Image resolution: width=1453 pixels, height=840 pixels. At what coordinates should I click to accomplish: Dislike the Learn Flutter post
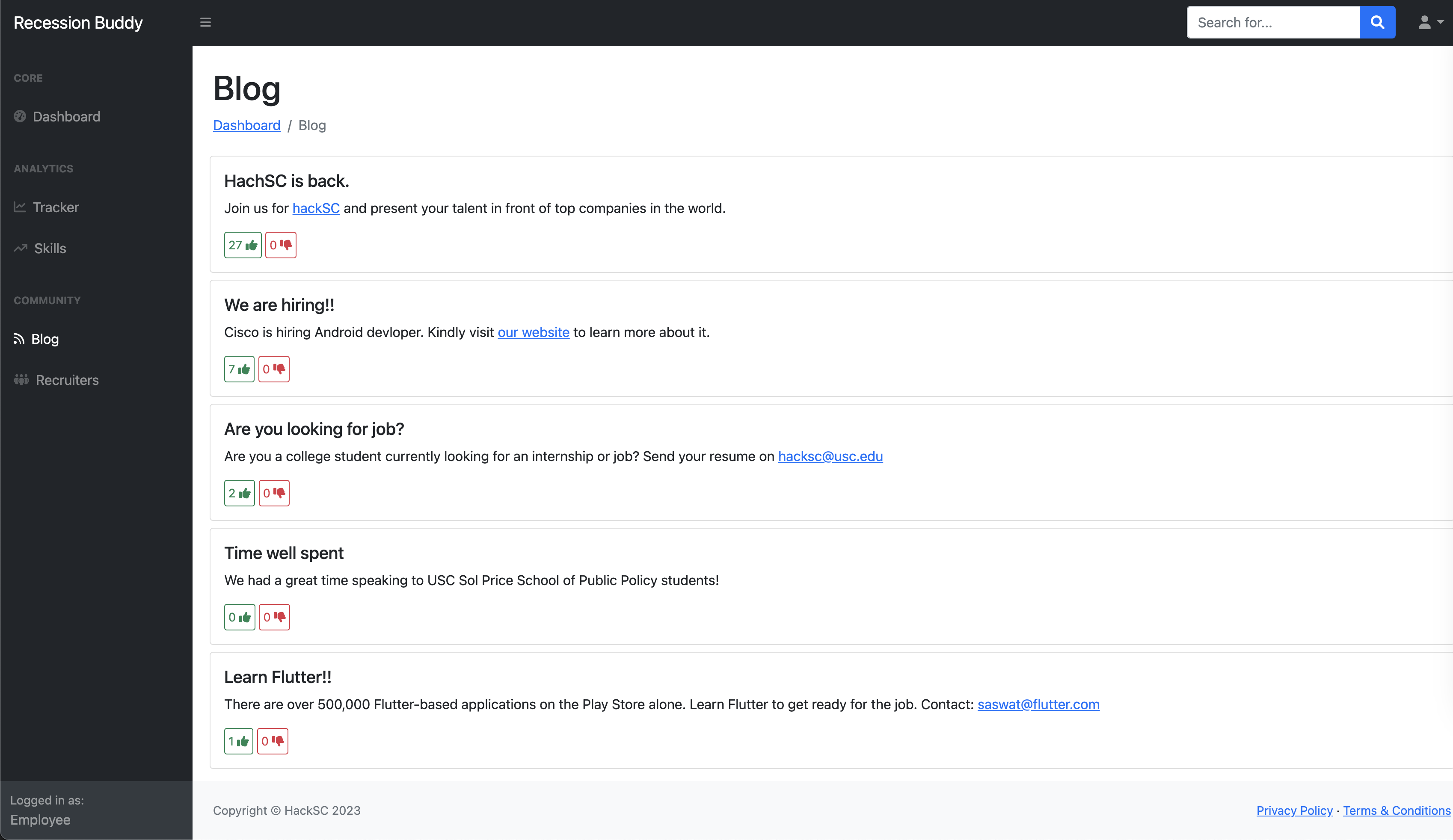[x=272, y=741]
